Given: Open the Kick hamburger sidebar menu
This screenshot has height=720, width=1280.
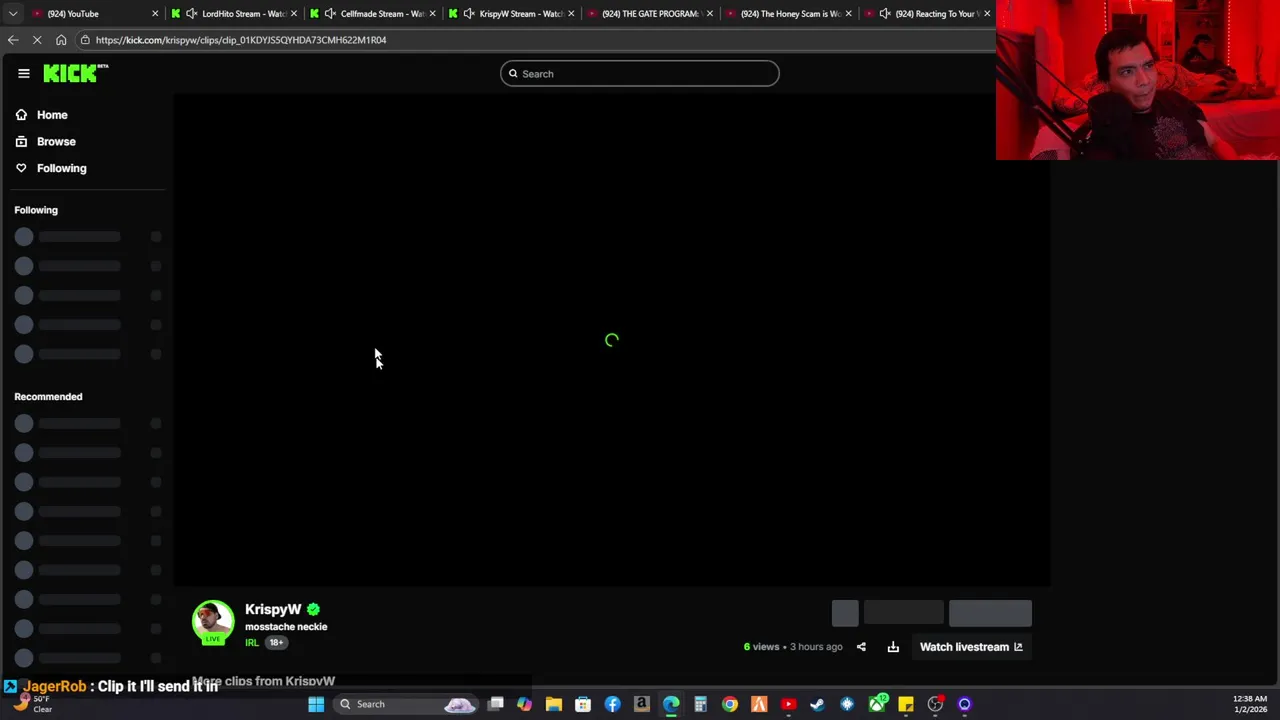Looking at the screenshot, I should pyautogui.click(x=24, y=73).
